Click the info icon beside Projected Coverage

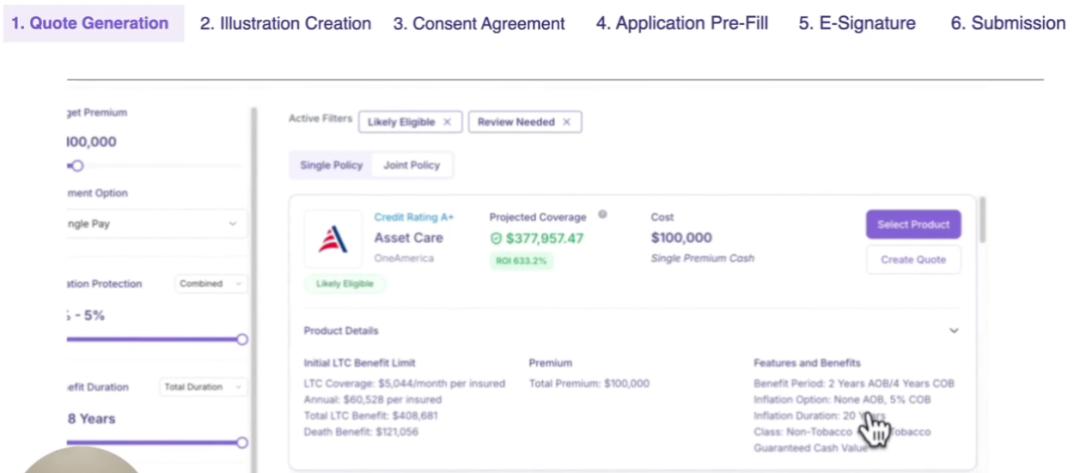(x=602, y=214)
